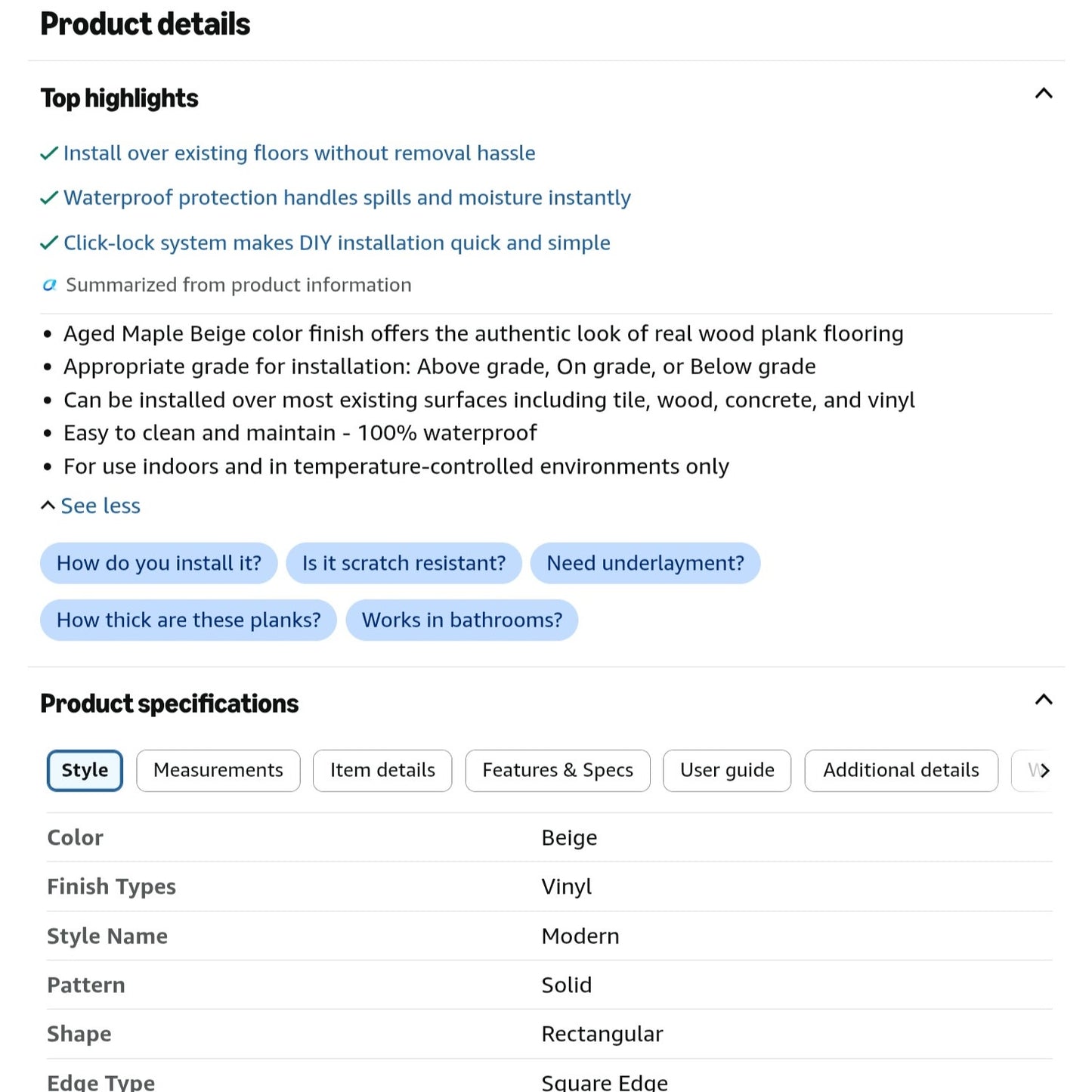Select the Features & Specs tab

click(x=558, y=770)
